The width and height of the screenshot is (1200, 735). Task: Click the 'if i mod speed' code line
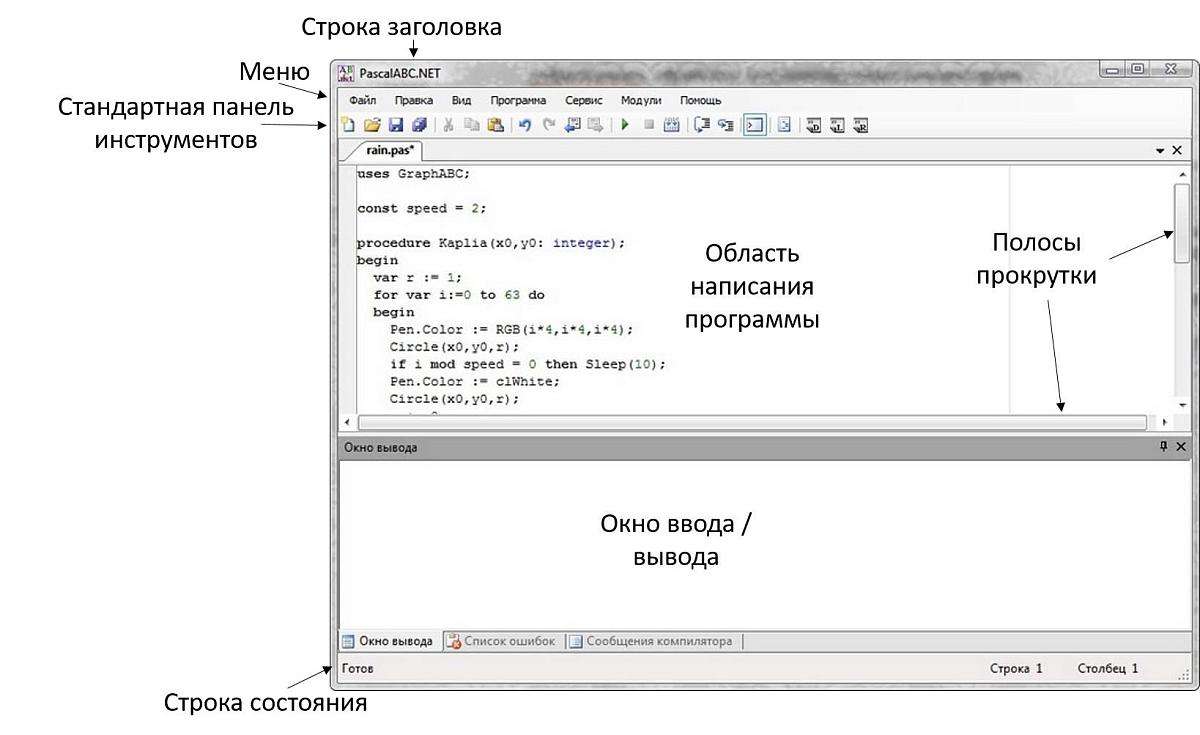click(x=528, y=364)
